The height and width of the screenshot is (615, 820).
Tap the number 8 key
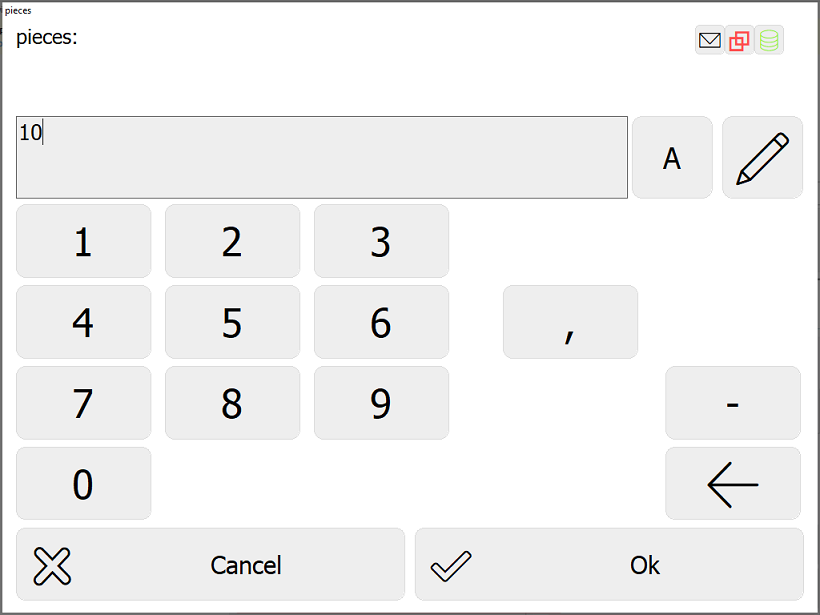pyautogui.click(x=233, y=403)
